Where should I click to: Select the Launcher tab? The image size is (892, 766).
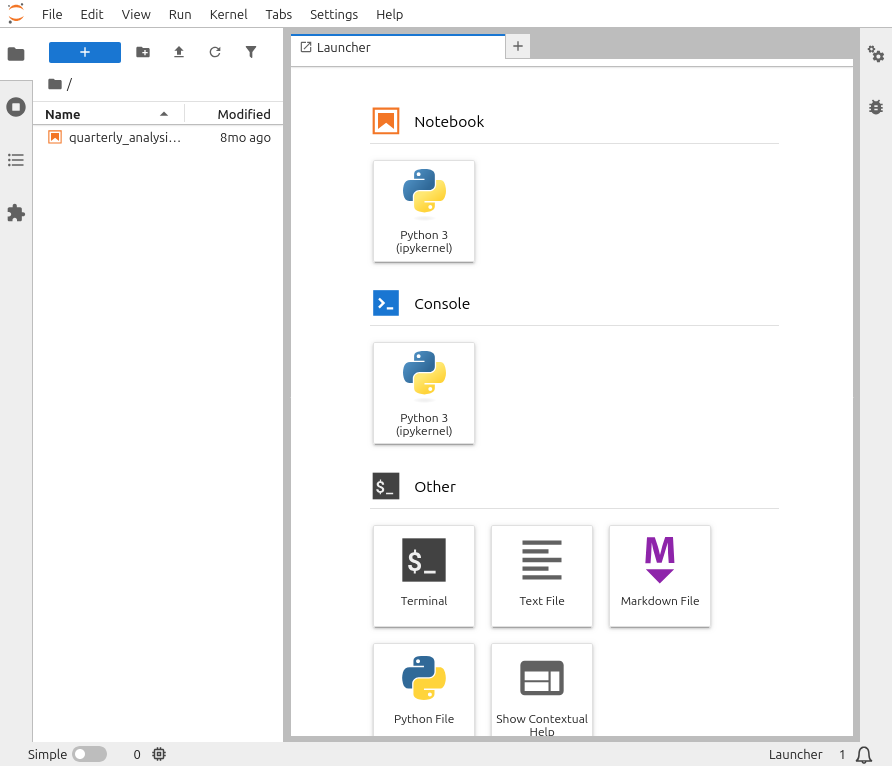[x=398, y=47]
